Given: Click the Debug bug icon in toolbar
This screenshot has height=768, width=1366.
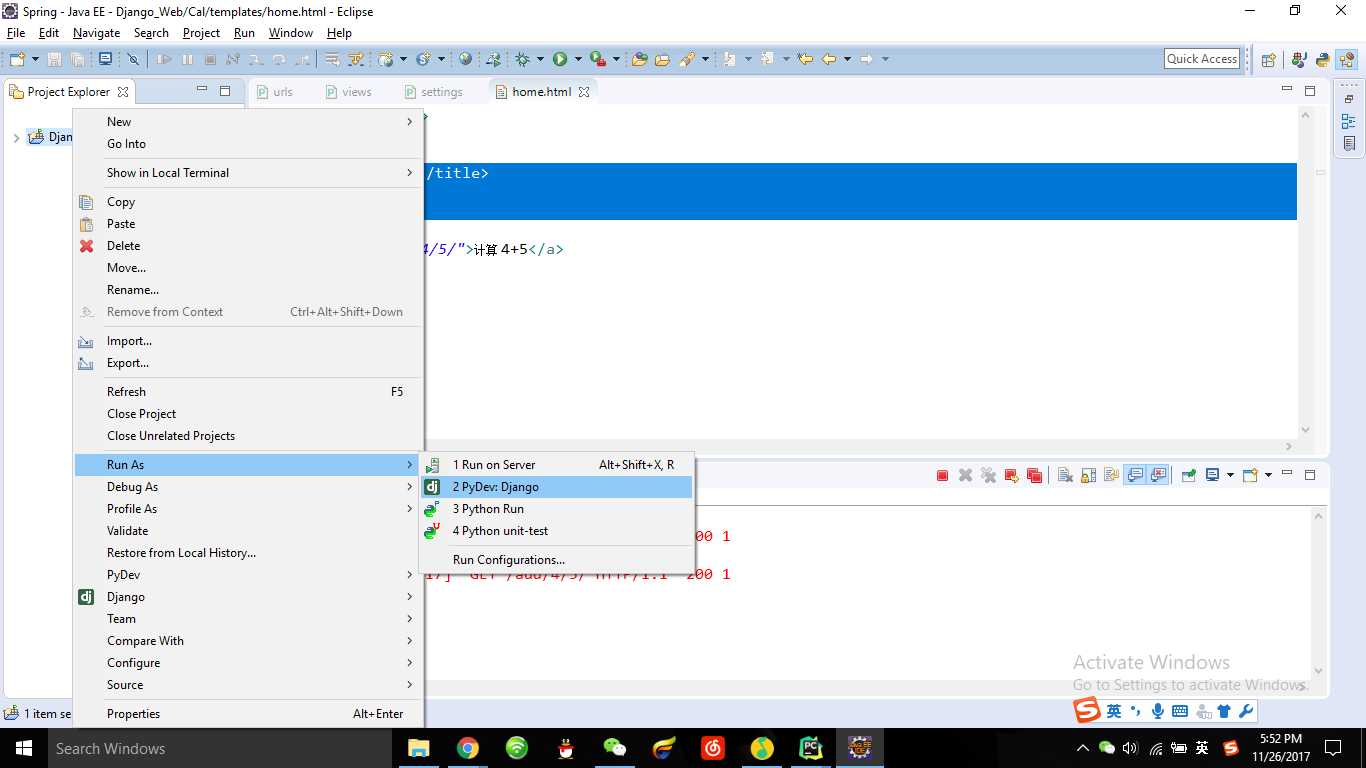Looking at the screenshot, I should pyautogui.click(x=522, y=59).
